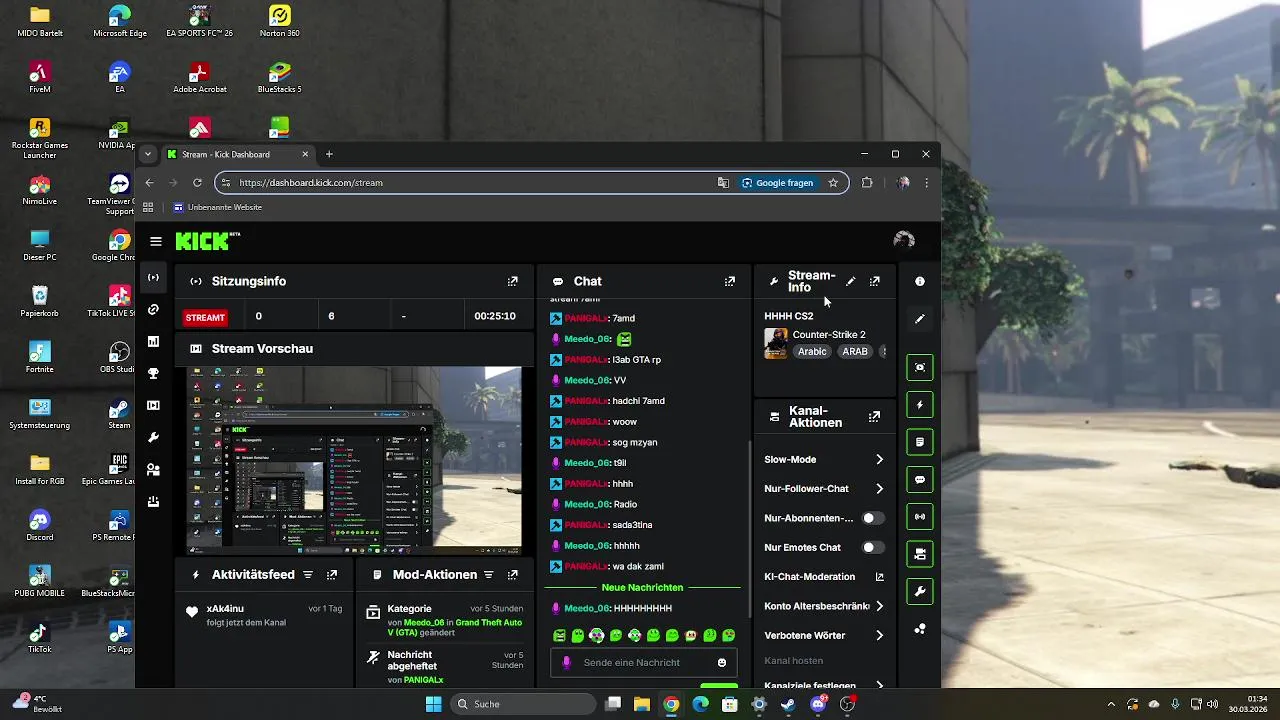Open Discord from the taskbar
Viewport: 1280px width, 720px height.
pyautogui.click(x=818, y=704)
